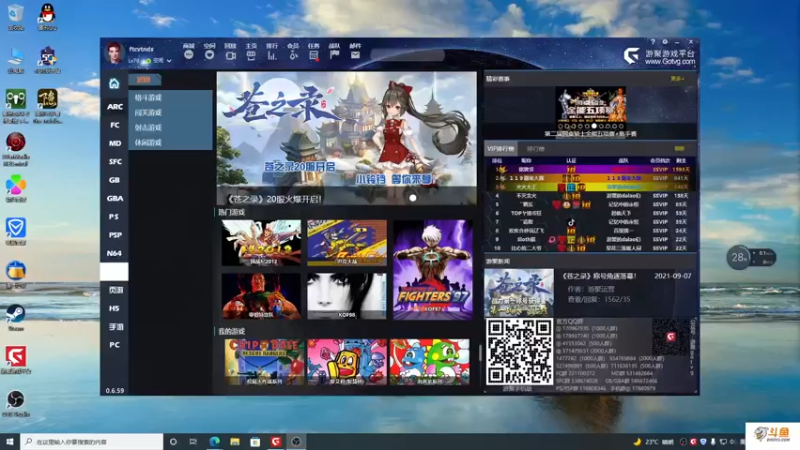Open the help question mark icon

[653, 42]
